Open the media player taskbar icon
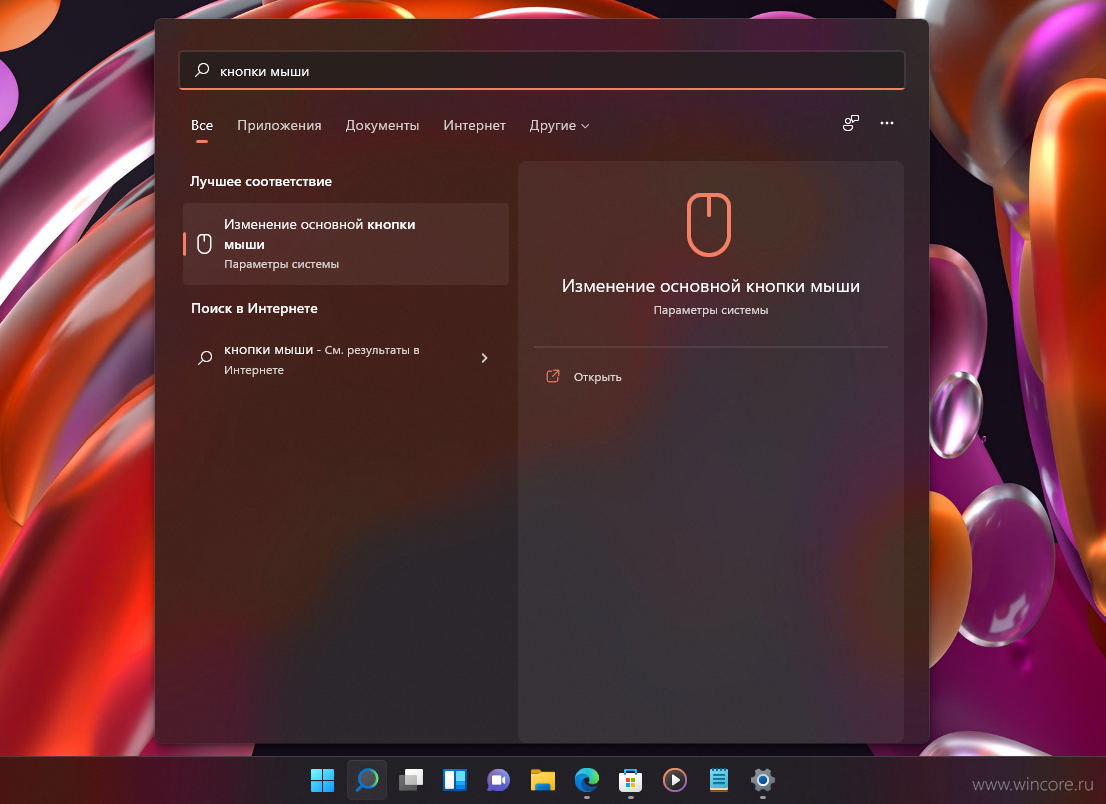The height and width of the screenshot is (804, 1106). click(675, 780)
